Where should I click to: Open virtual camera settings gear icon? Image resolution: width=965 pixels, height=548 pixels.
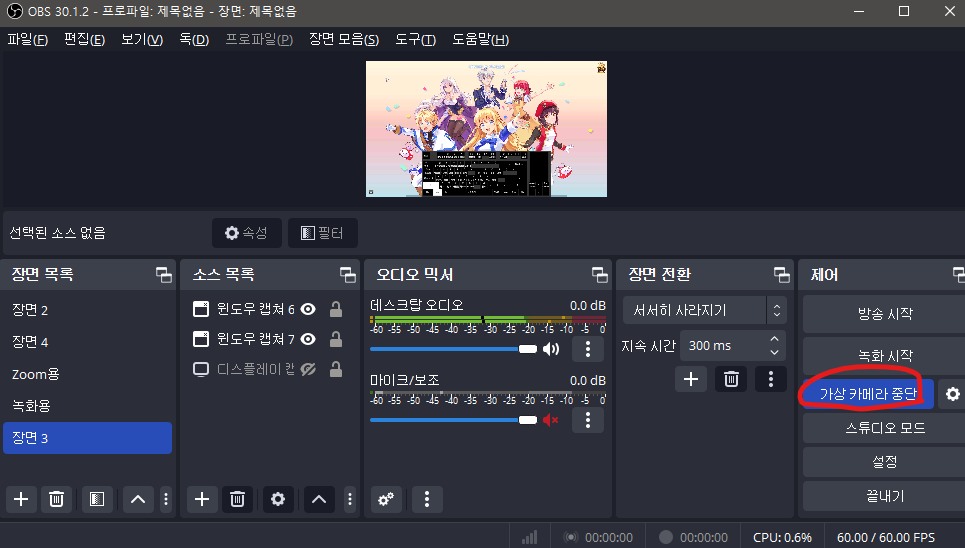(953, 393)
